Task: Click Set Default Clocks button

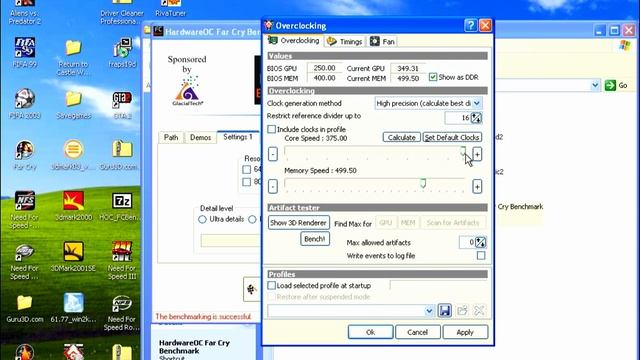Action: tap(452, 138)
